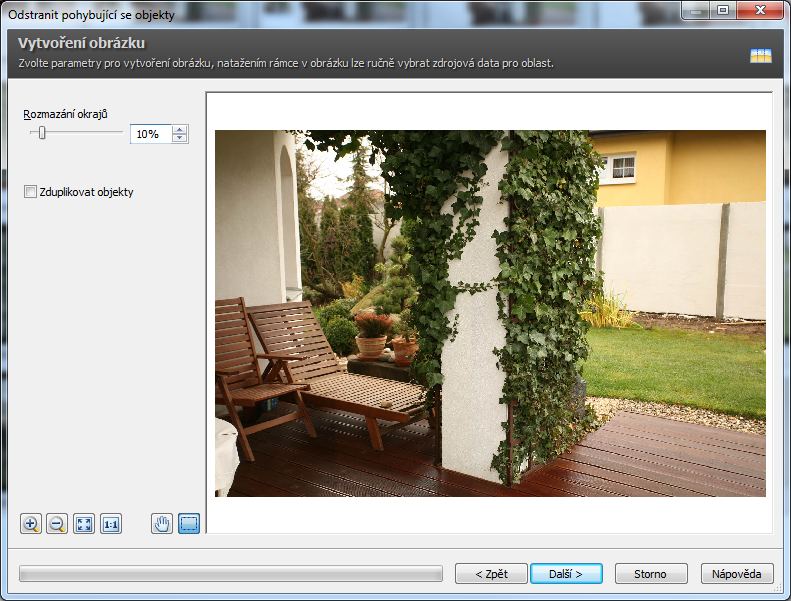Viewport: 791px width, 601px height.
Task: Click the progress bar at the bottom
Action: tap(230, 574)
